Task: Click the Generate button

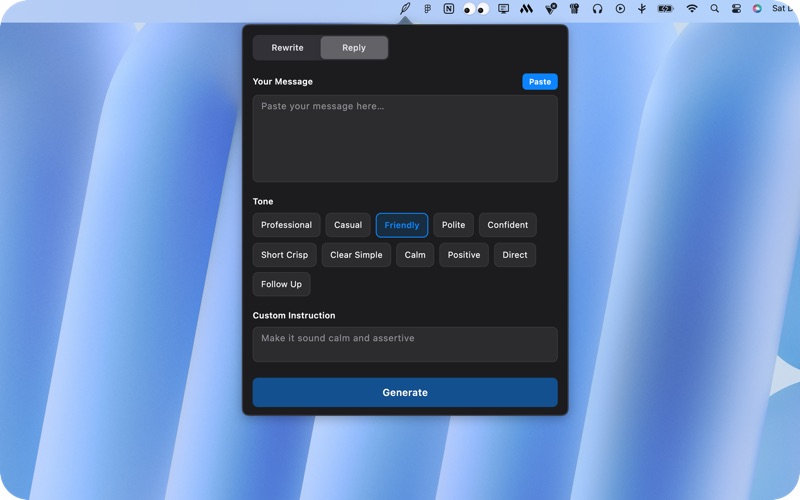Action: pyautogui.click(x=405, y=392)
